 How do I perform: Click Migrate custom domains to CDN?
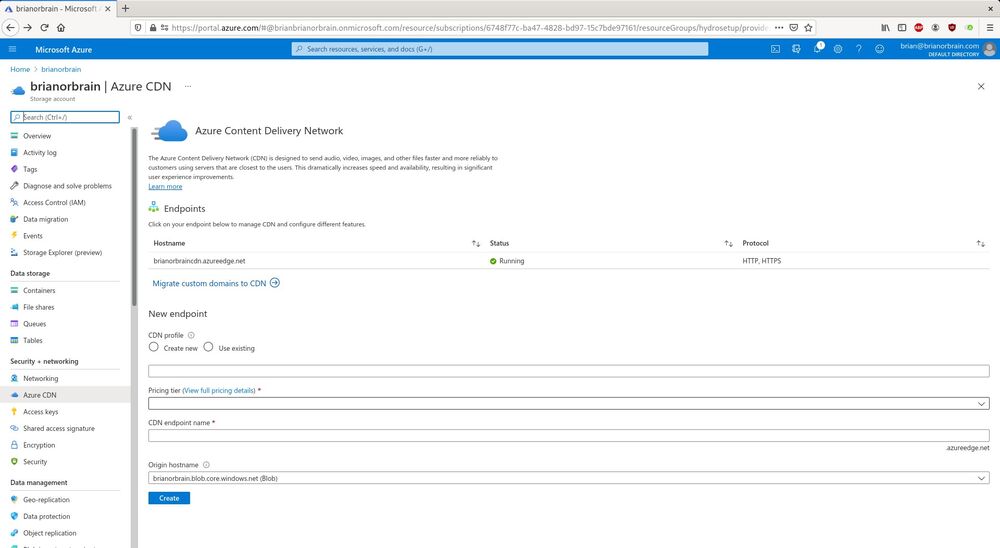click(216, 283)
